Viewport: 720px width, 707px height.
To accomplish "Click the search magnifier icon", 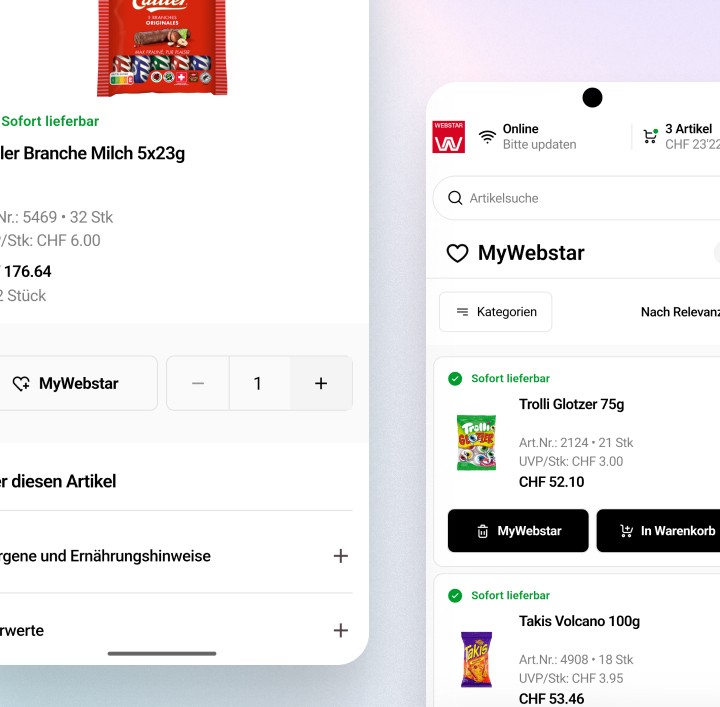I will coord(455,198).
